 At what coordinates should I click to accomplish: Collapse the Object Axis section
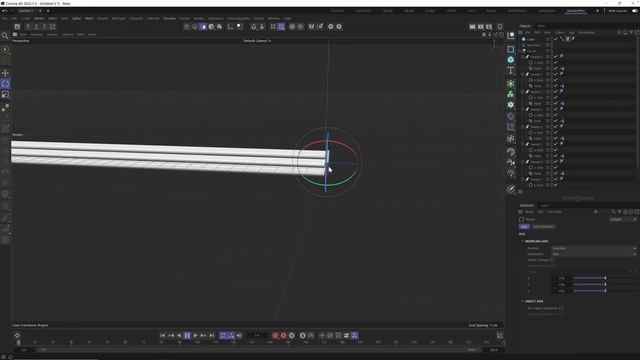(522, 301)
